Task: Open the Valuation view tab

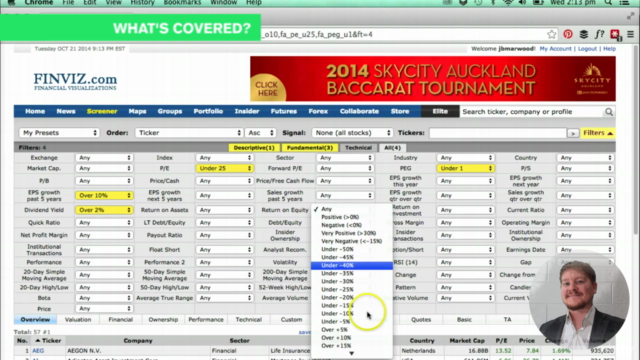Action: pyautogui.click(x=78, y=320)
